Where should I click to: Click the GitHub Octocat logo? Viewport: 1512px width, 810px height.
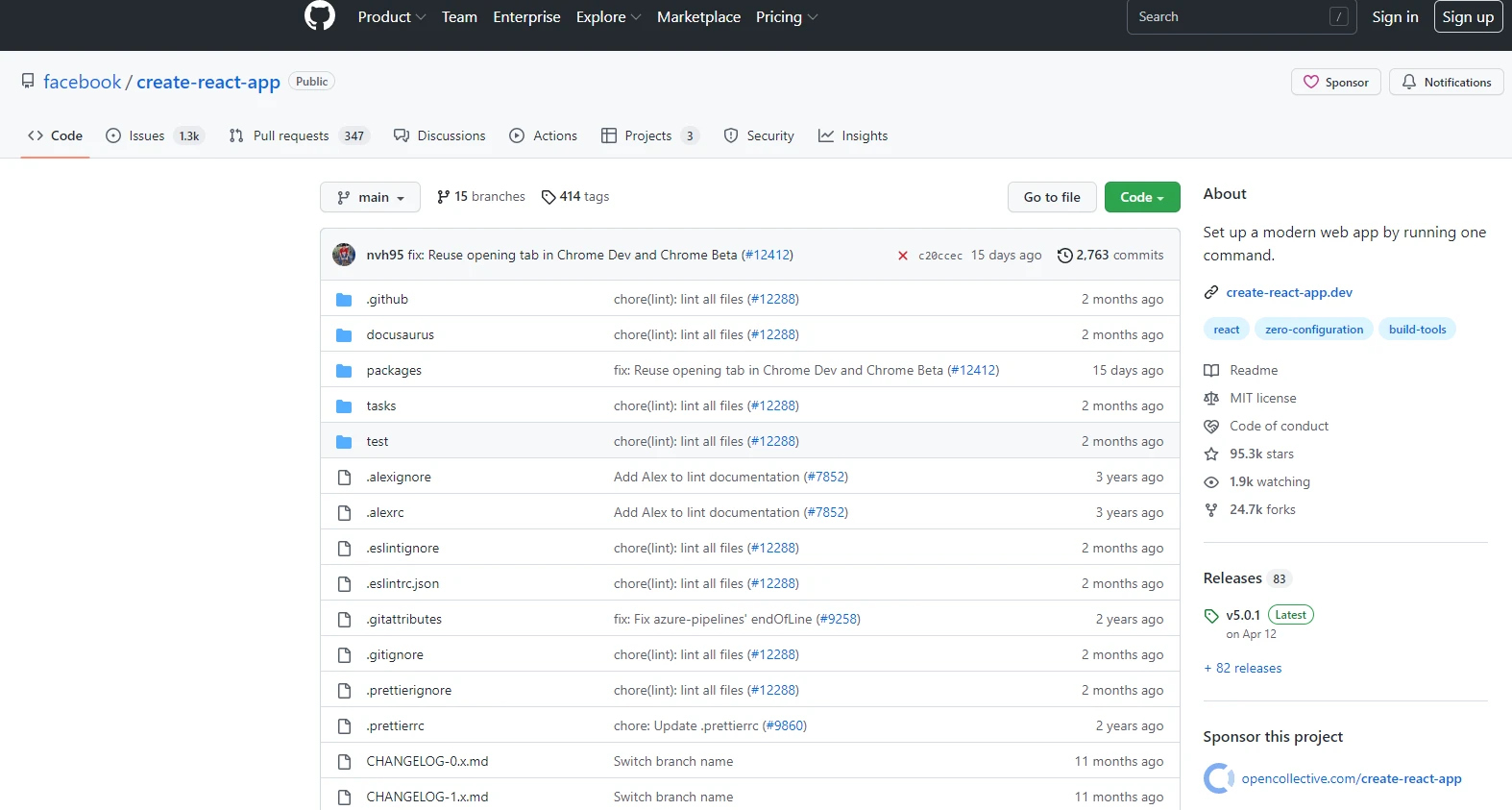[320, 15]
